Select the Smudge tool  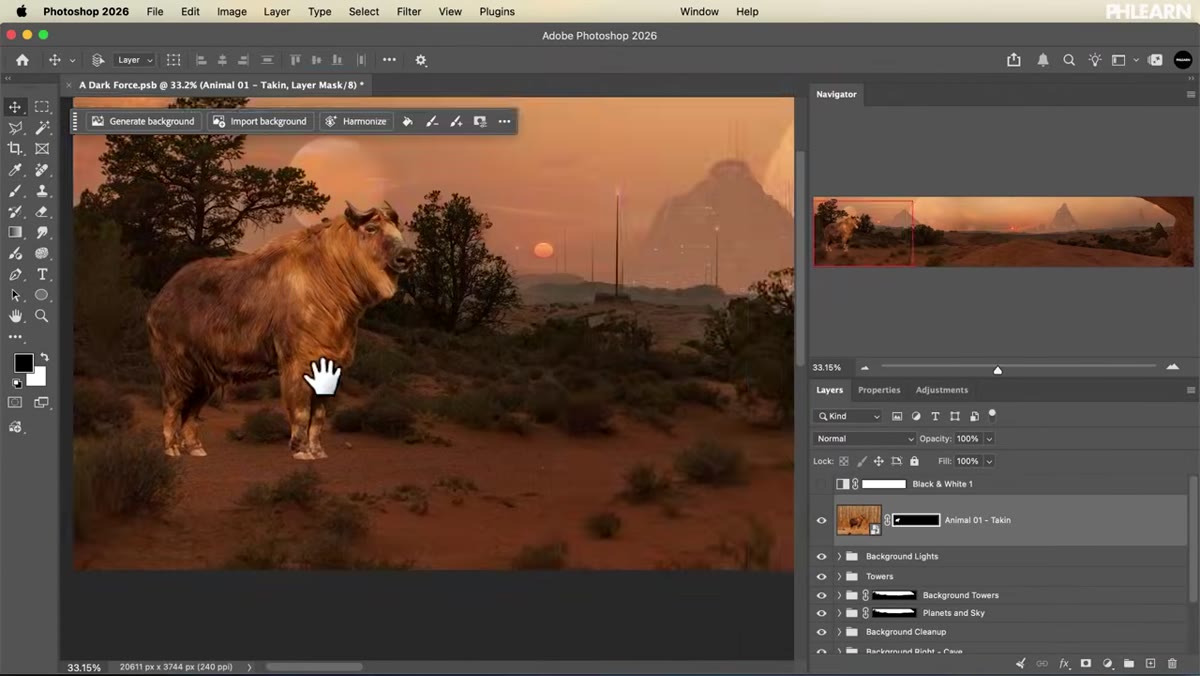pyautogui.click(x=42, y=233)
